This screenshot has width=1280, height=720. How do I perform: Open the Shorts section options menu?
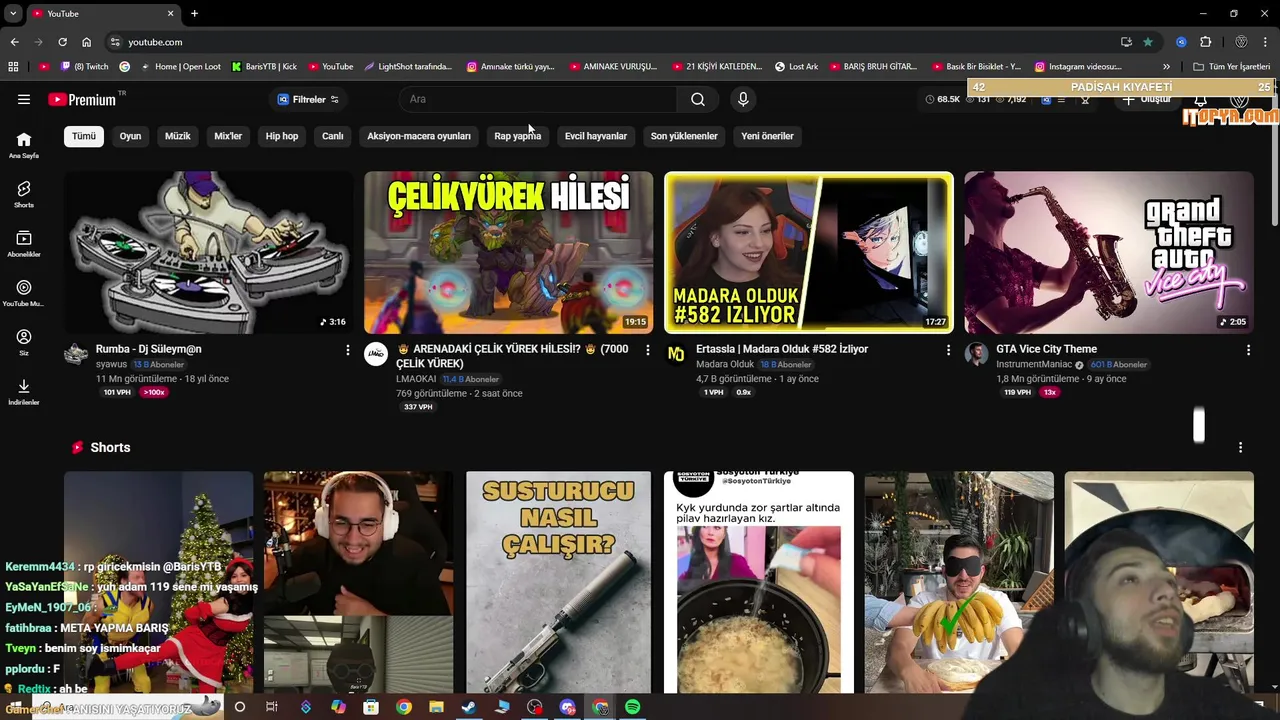point(1240,447)
